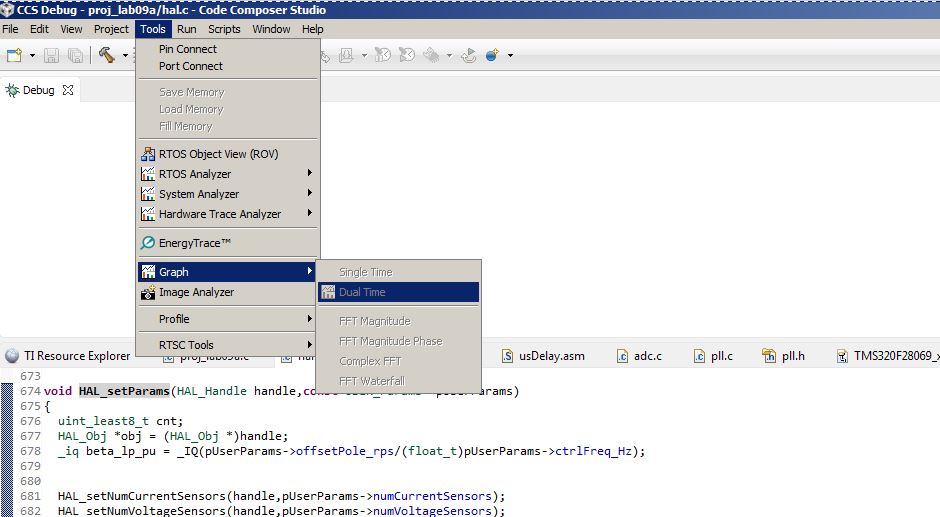
Task: Click the restart arrow icon in toolbar
Action: [x=469, y=55]
